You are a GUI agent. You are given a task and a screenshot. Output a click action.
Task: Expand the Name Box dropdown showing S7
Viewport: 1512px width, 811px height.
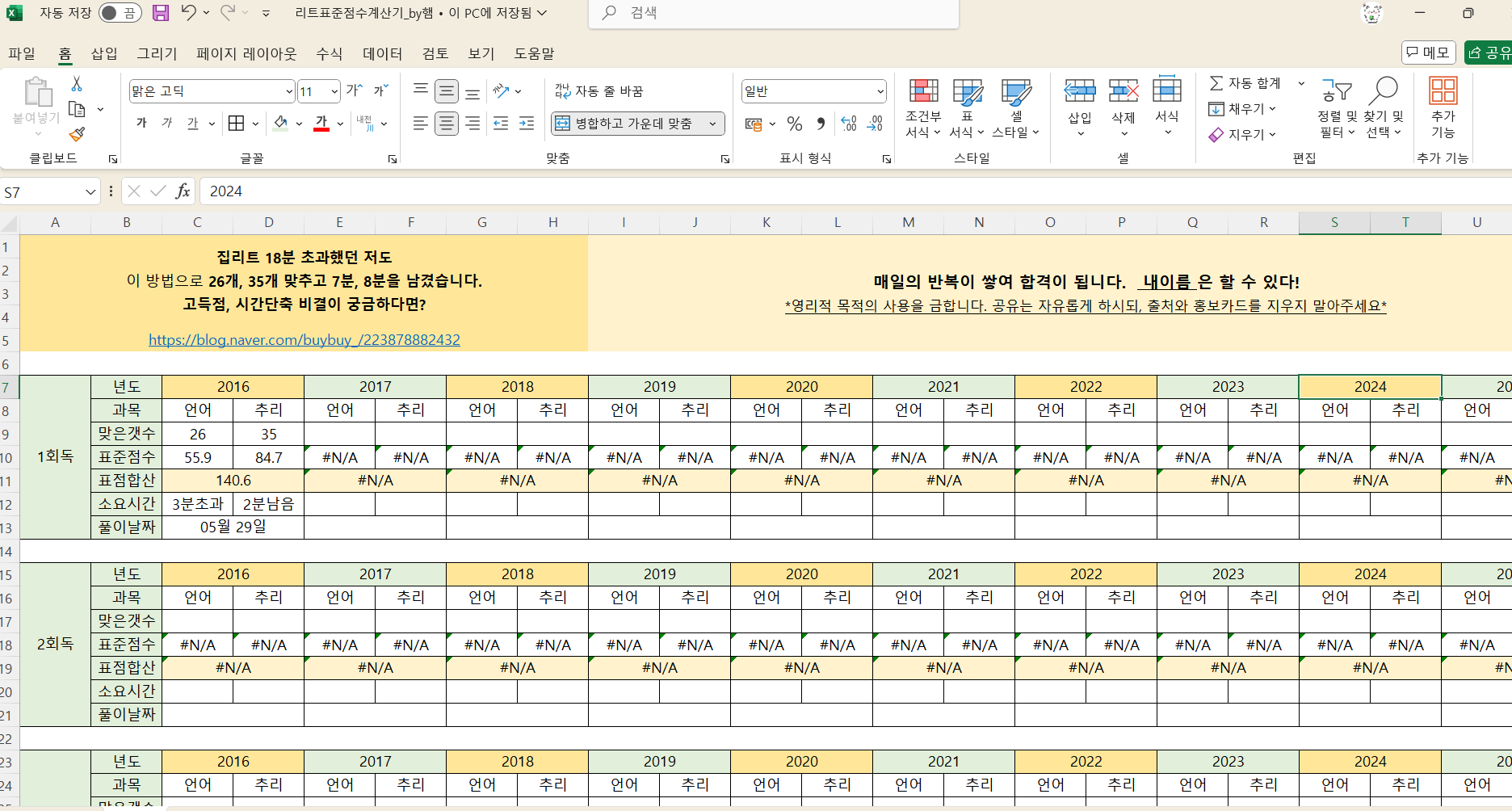point(90,192)
